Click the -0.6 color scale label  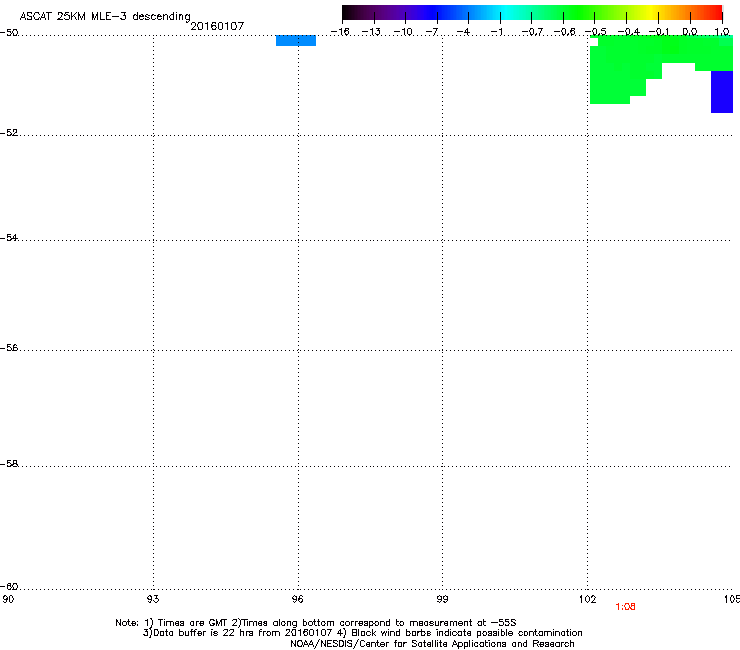[564, 32]
